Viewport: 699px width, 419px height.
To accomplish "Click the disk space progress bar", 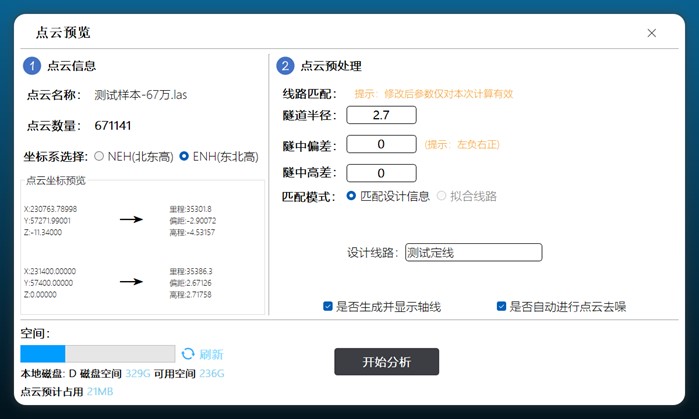I will point(98,354).
